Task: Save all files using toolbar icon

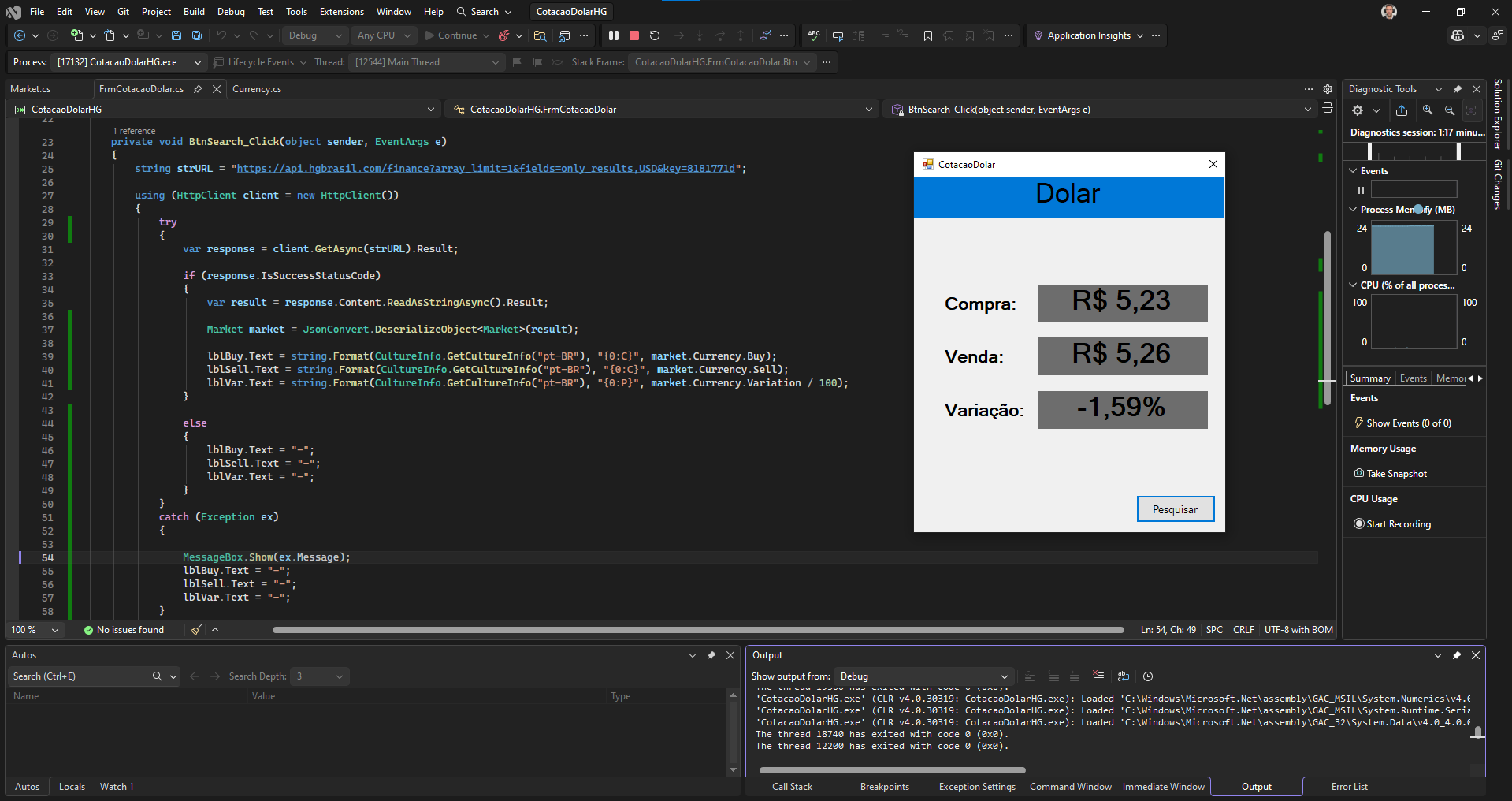Action: coord(197,35)
